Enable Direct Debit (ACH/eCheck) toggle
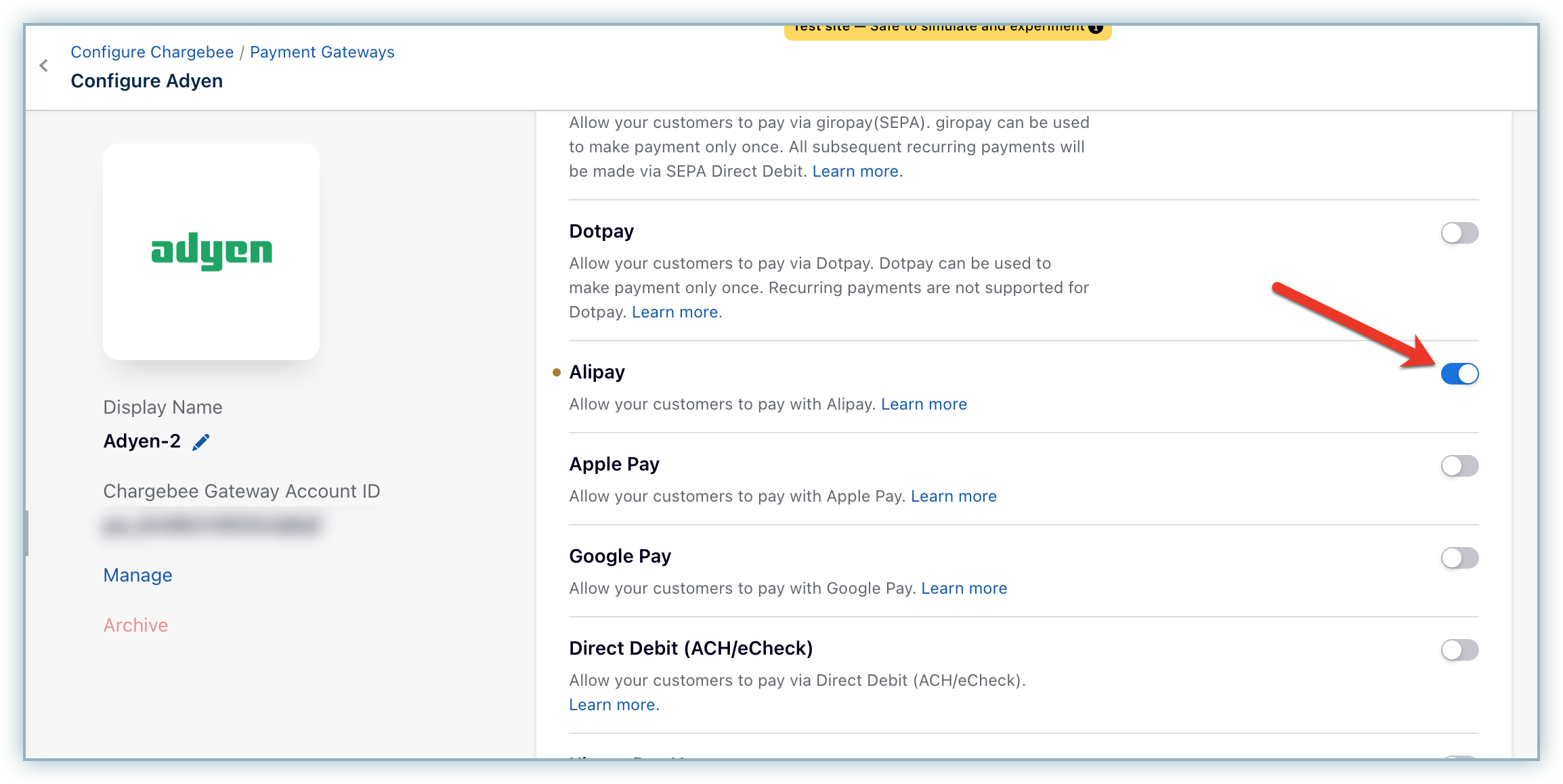1563x784 pixels. coord(1459,650)
